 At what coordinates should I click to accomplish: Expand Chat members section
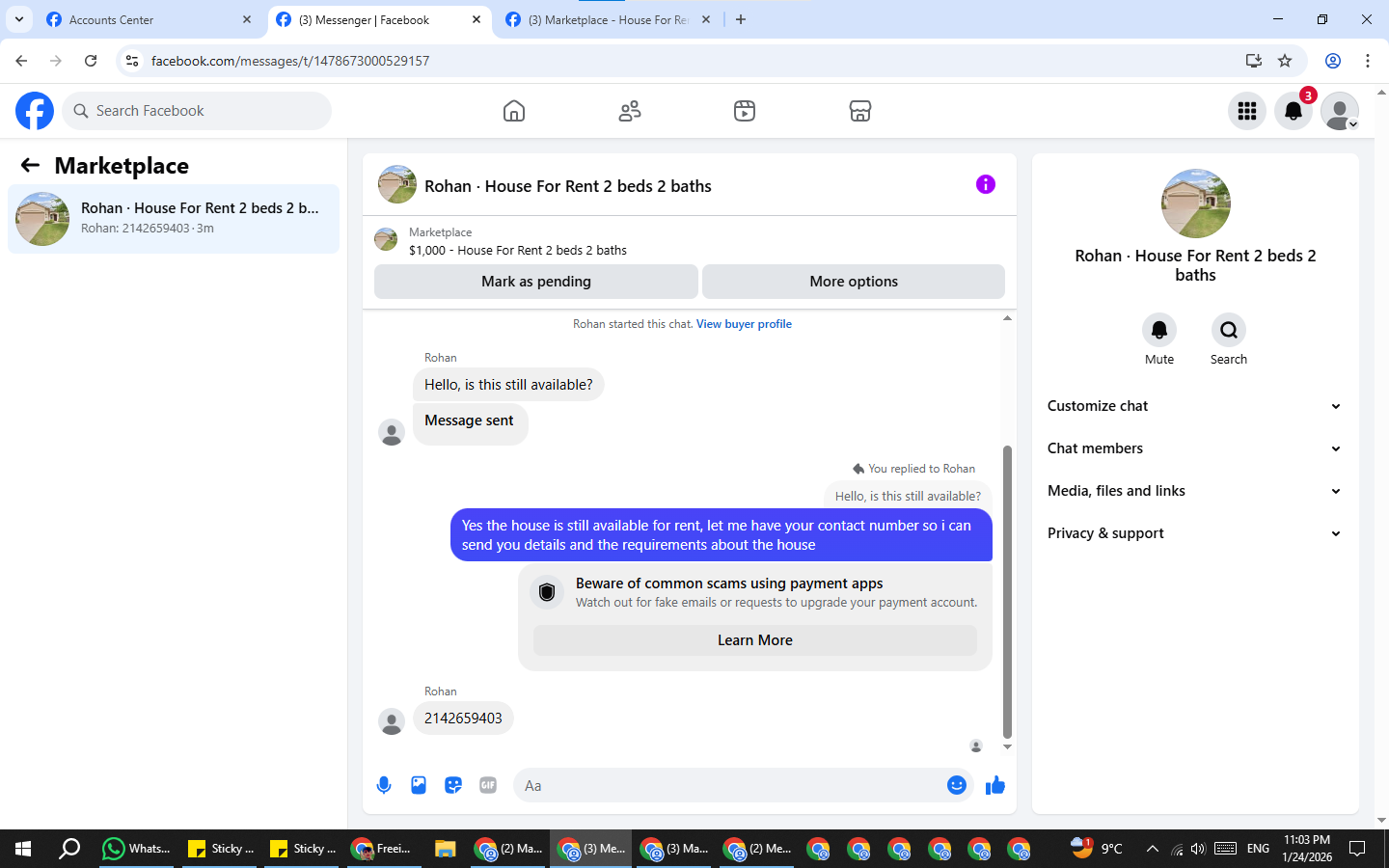click(1195, 448)
